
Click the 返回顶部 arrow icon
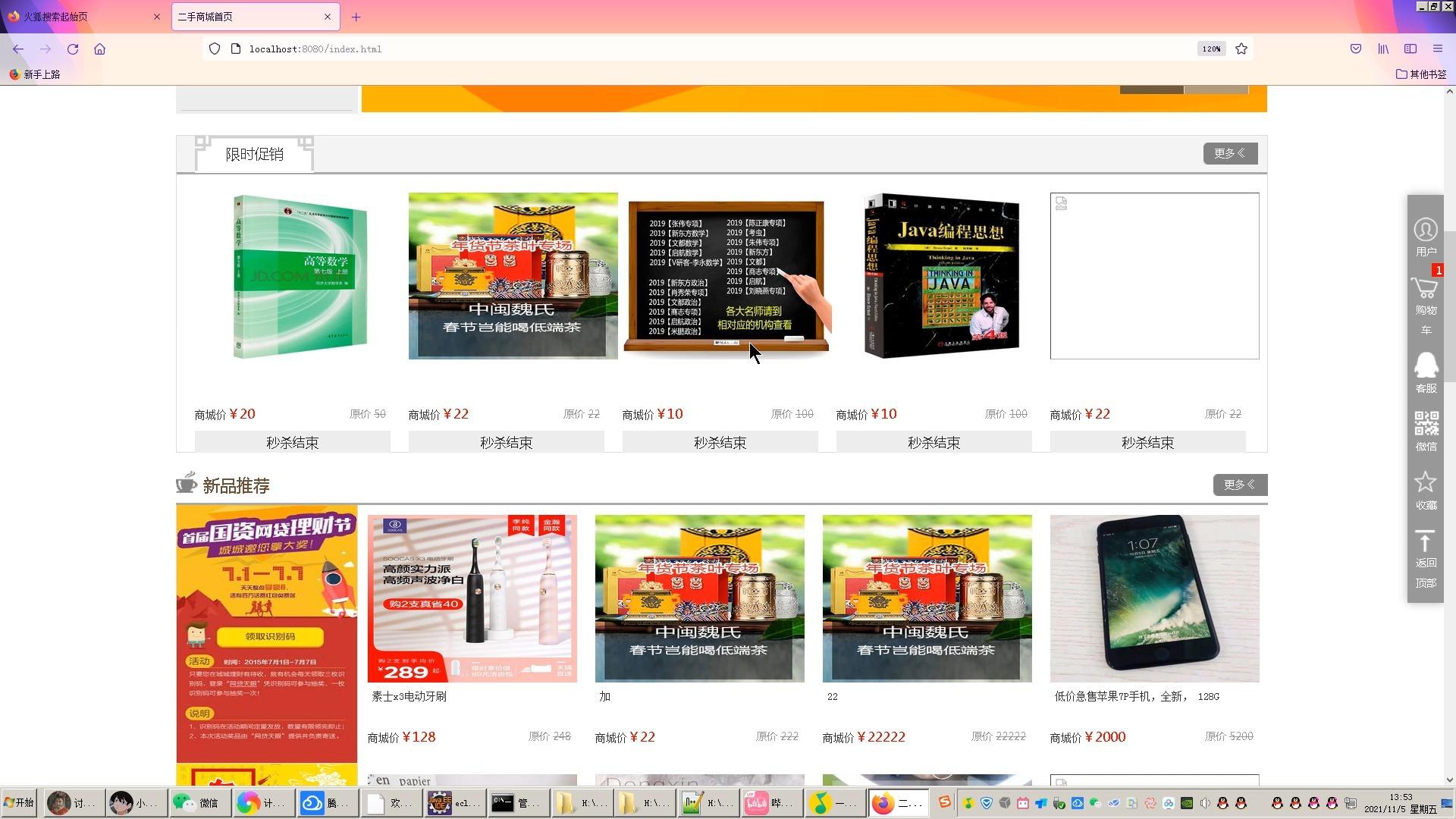point(1426,559)
